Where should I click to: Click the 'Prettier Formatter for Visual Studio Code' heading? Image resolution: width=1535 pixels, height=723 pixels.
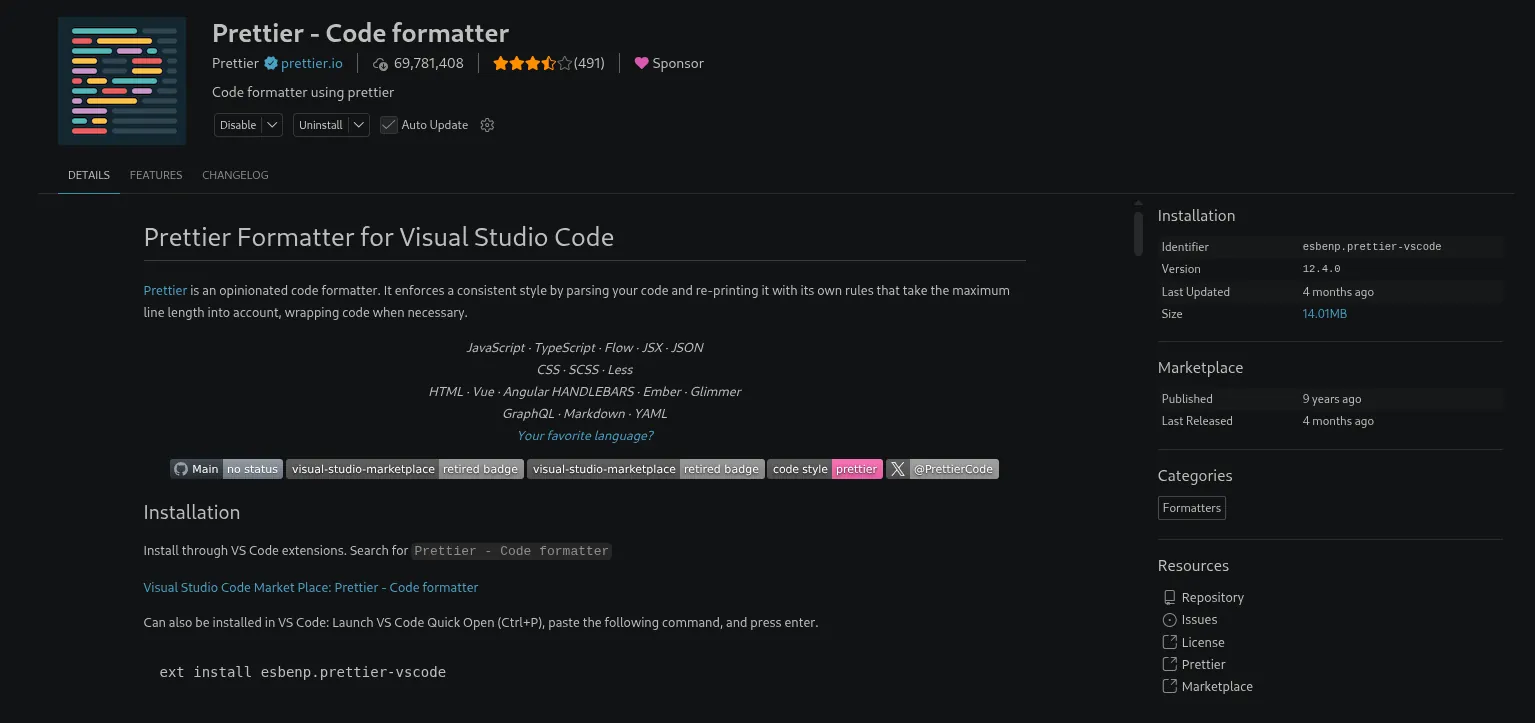(379, 237)
